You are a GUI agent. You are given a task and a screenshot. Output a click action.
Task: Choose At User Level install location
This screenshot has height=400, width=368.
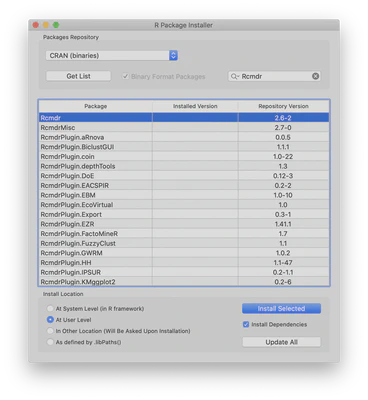click(x=50, y=320)
